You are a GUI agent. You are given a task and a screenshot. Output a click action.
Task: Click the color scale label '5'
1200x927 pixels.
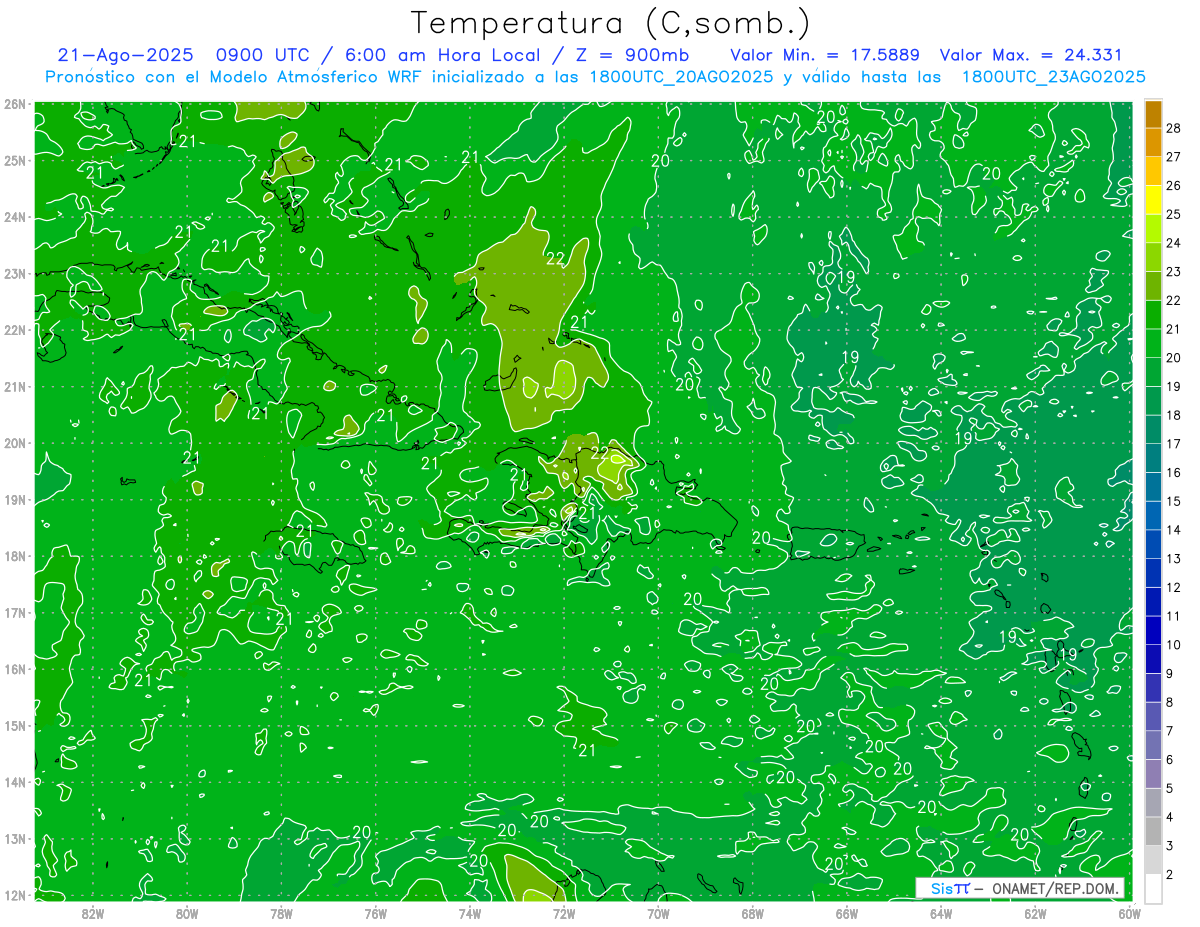click(1170, 788)
